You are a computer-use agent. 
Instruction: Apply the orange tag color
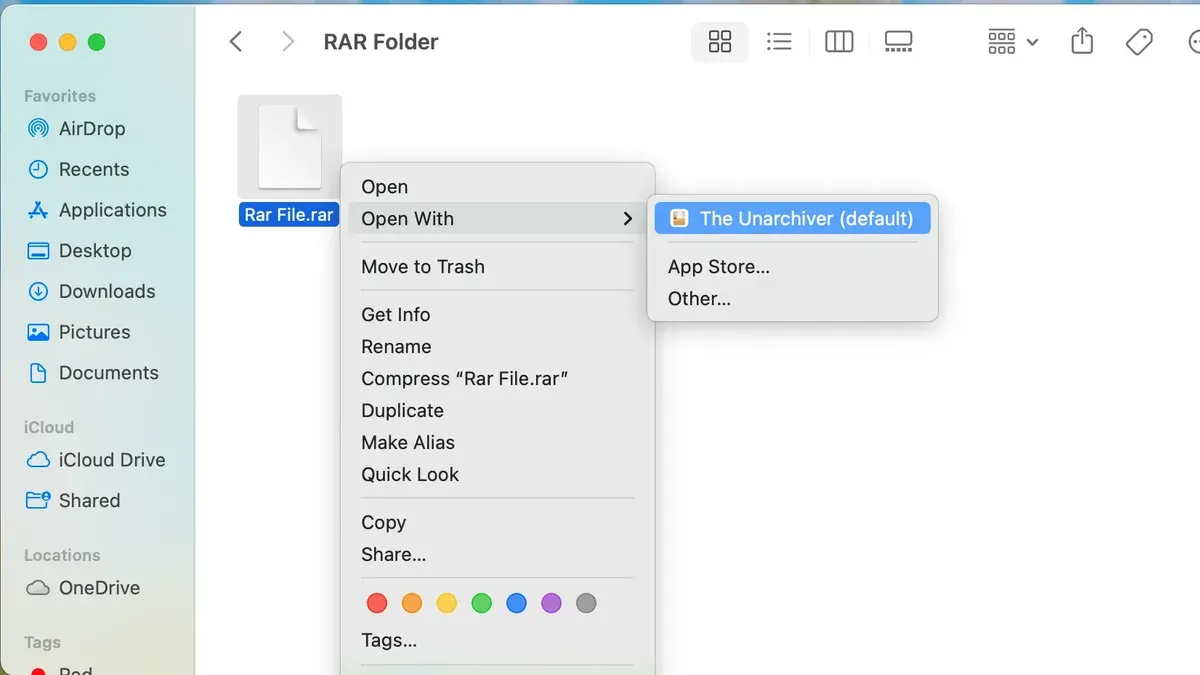pyautogui.click(x=412, y=603)
